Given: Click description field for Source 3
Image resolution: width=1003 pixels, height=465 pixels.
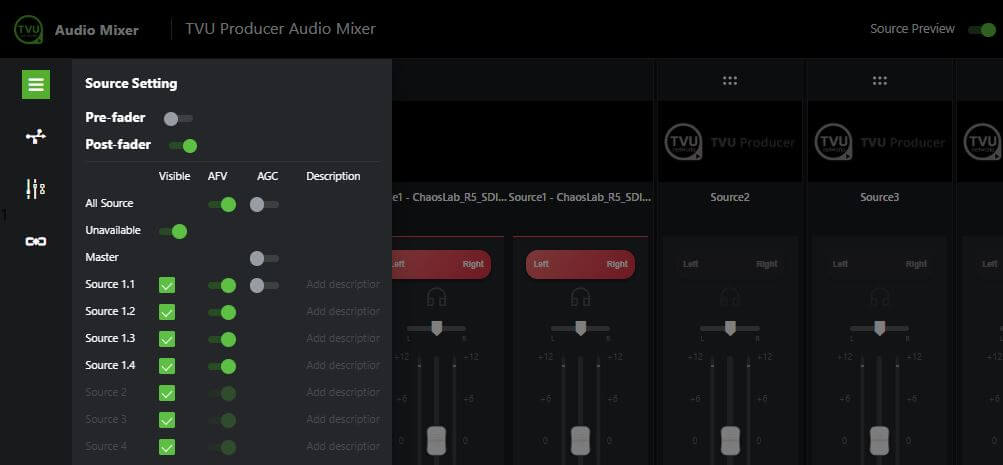Looking at the screenshot, I should tap(343, 419).
